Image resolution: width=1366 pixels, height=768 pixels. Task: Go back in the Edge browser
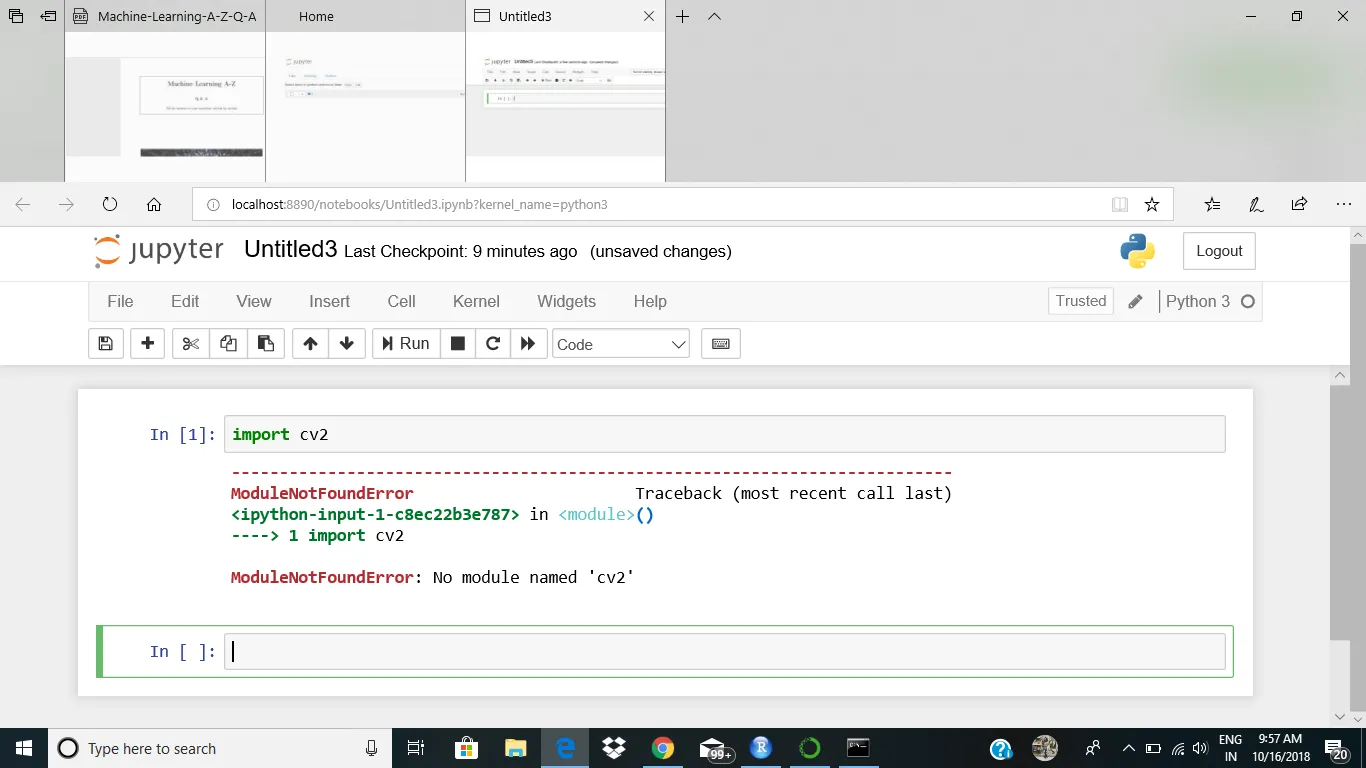[23, 204]
